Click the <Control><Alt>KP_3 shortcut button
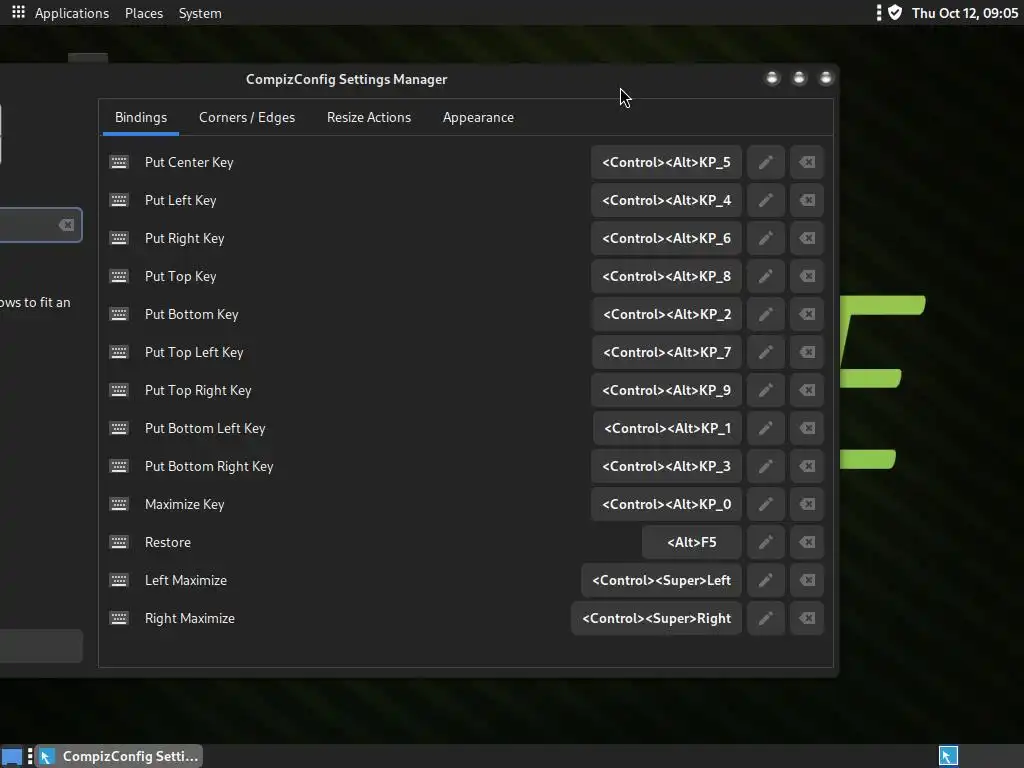Image resolution: width=1024 pixels, height=768 pixels. coord(666,466)
